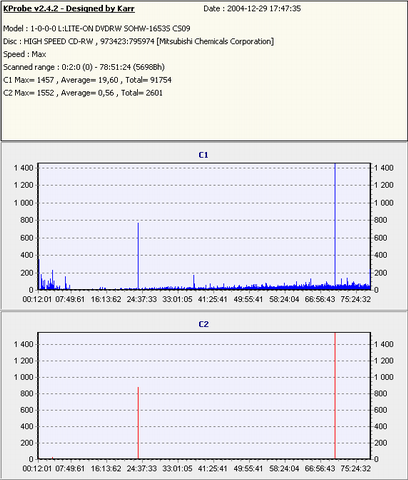Click the tall C1 spike near 66:56:43
Screen dimensions: 408x480
[x=335, y=227]
